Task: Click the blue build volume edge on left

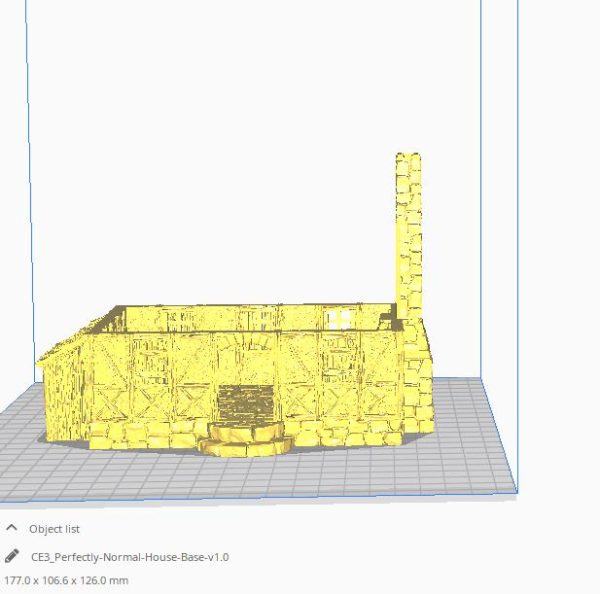Action: point(30,200)
